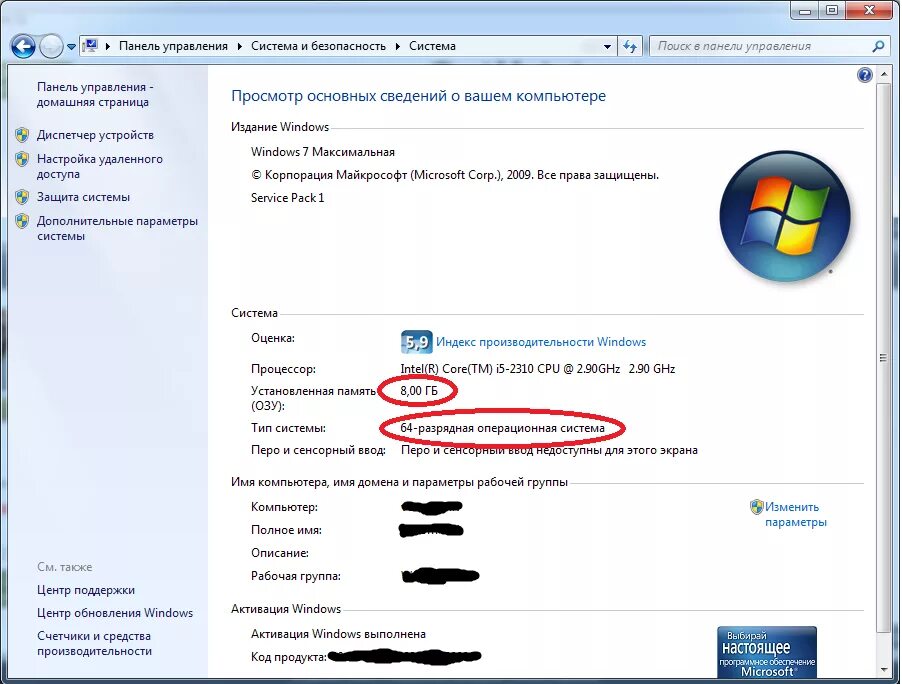Screen dimensions: 902x684
Task: Select the processor value Intel(R) Core(TM) i5-2310
Action: pyautogui.click(x=538, y=369)
